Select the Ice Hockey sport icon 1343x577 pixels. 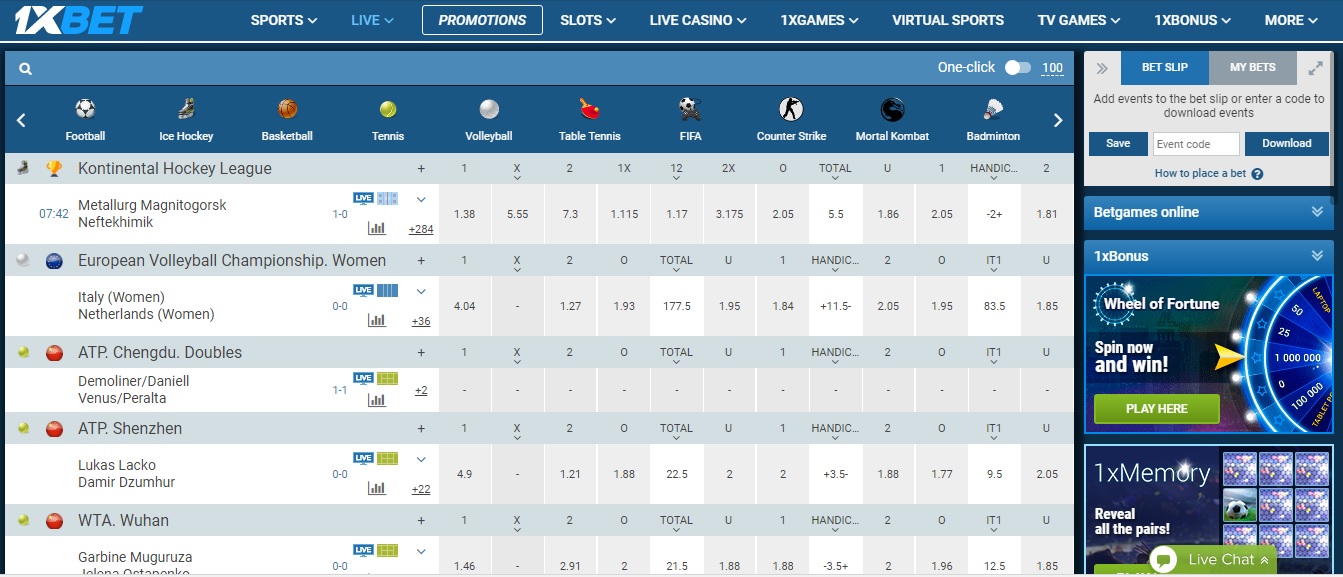point(186,109)
